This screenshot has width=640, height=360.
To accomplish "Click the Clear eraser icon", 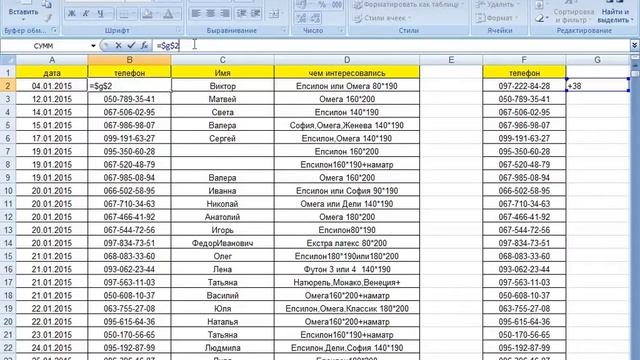I will click(x=541, y=18).
